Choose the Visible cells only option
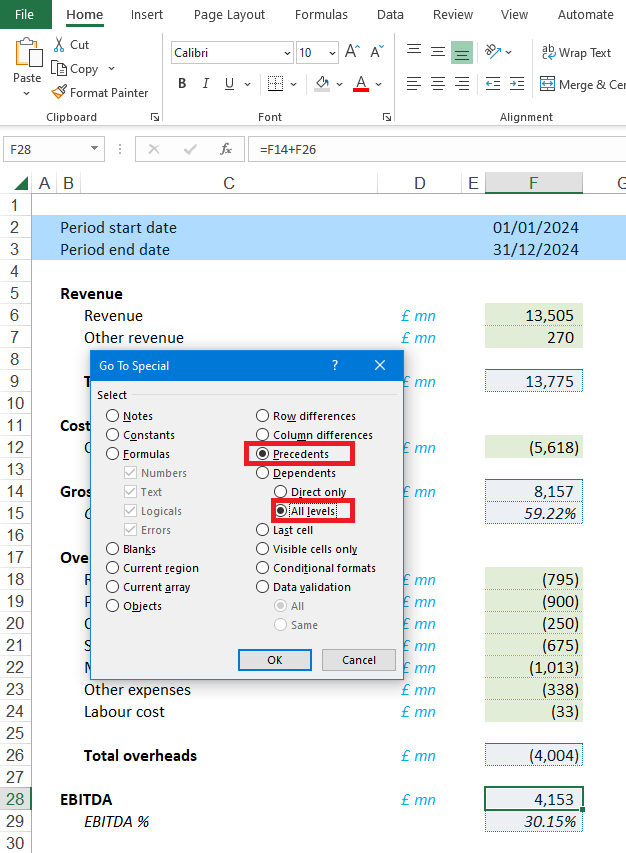Viewport: 626px width, 853px height. tap(262, 549)
